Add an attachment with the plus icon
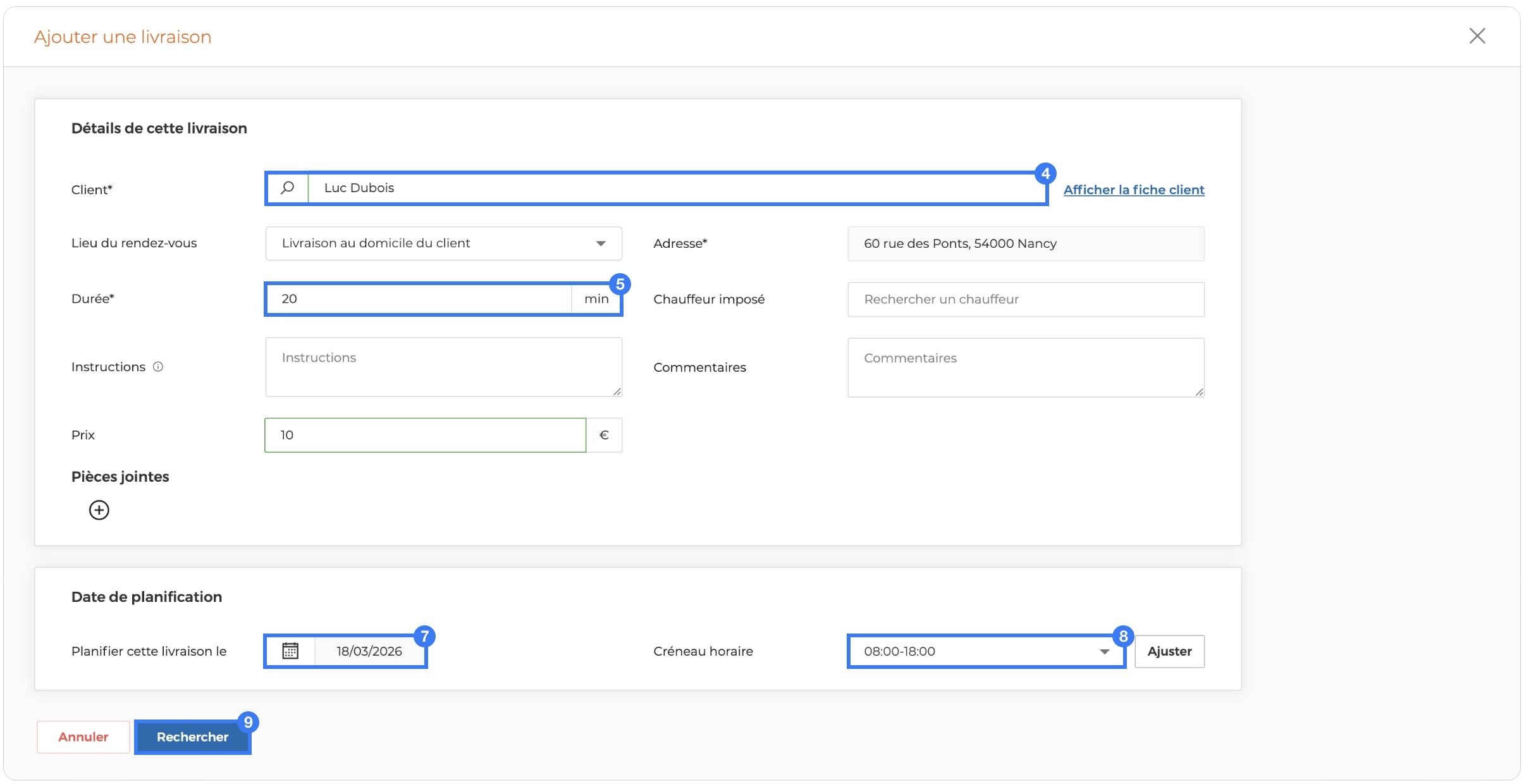Viewport: 1524px width, 784px height. click(x=99, y=510)
